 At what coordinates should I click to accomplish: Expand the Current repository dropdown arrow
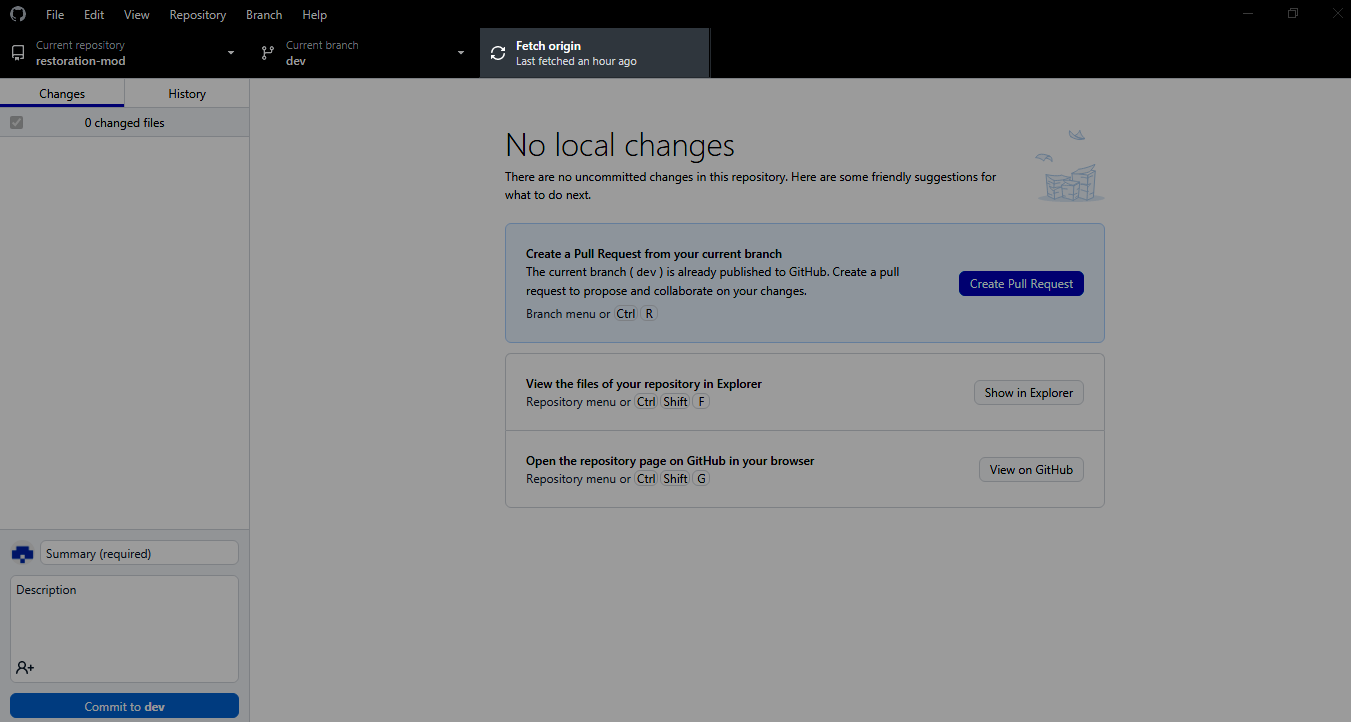[x=231, y=53]
